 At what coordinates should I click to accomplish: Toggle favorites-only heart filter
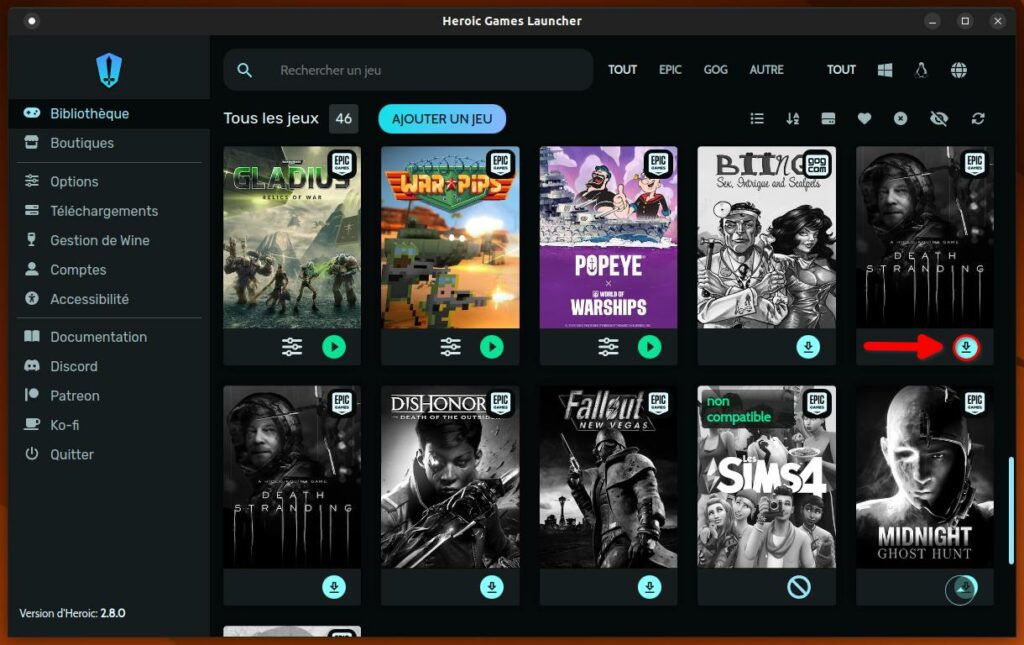click(864, 119)
